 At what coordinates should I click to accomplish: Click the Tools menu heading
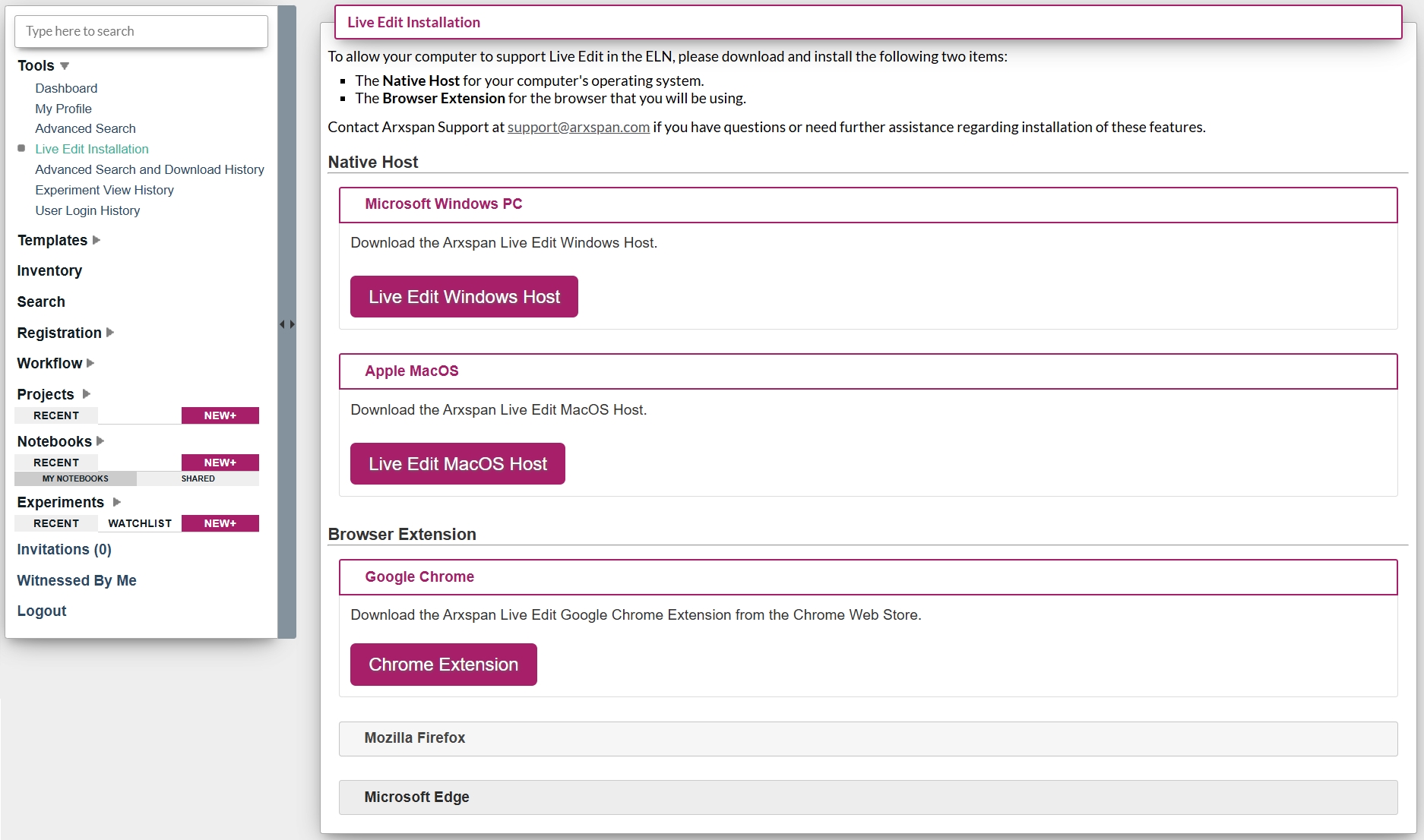36,66
